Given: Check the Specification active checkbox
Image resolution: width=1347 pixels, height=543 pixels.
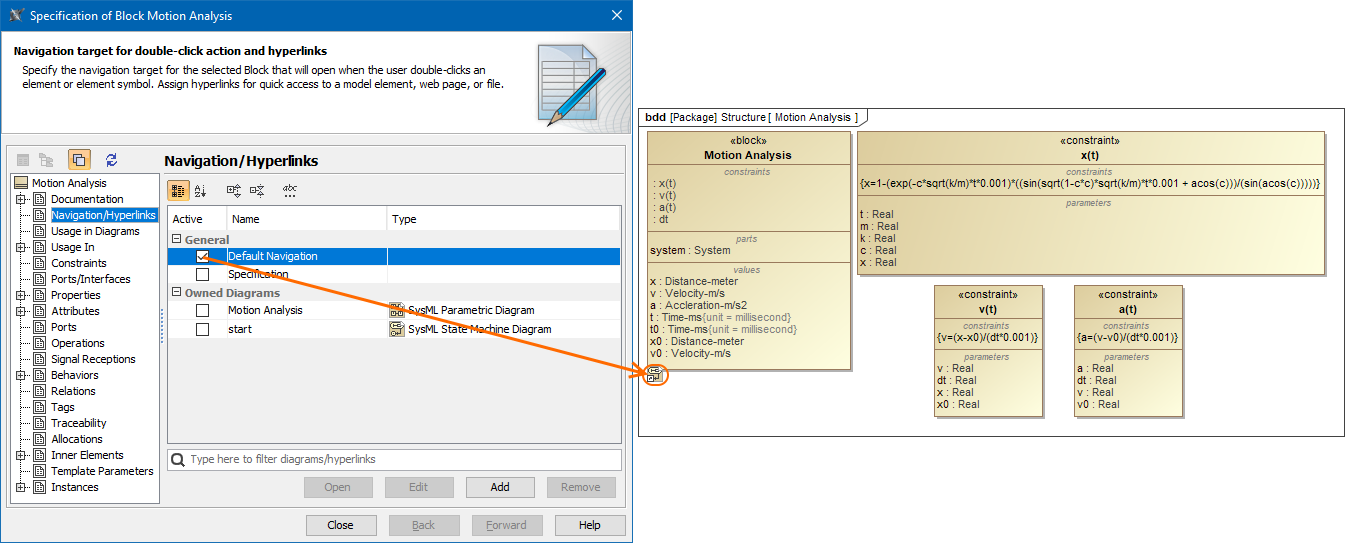Looking at the screenshot, I should pyautogui.click(x=203, y=274).
